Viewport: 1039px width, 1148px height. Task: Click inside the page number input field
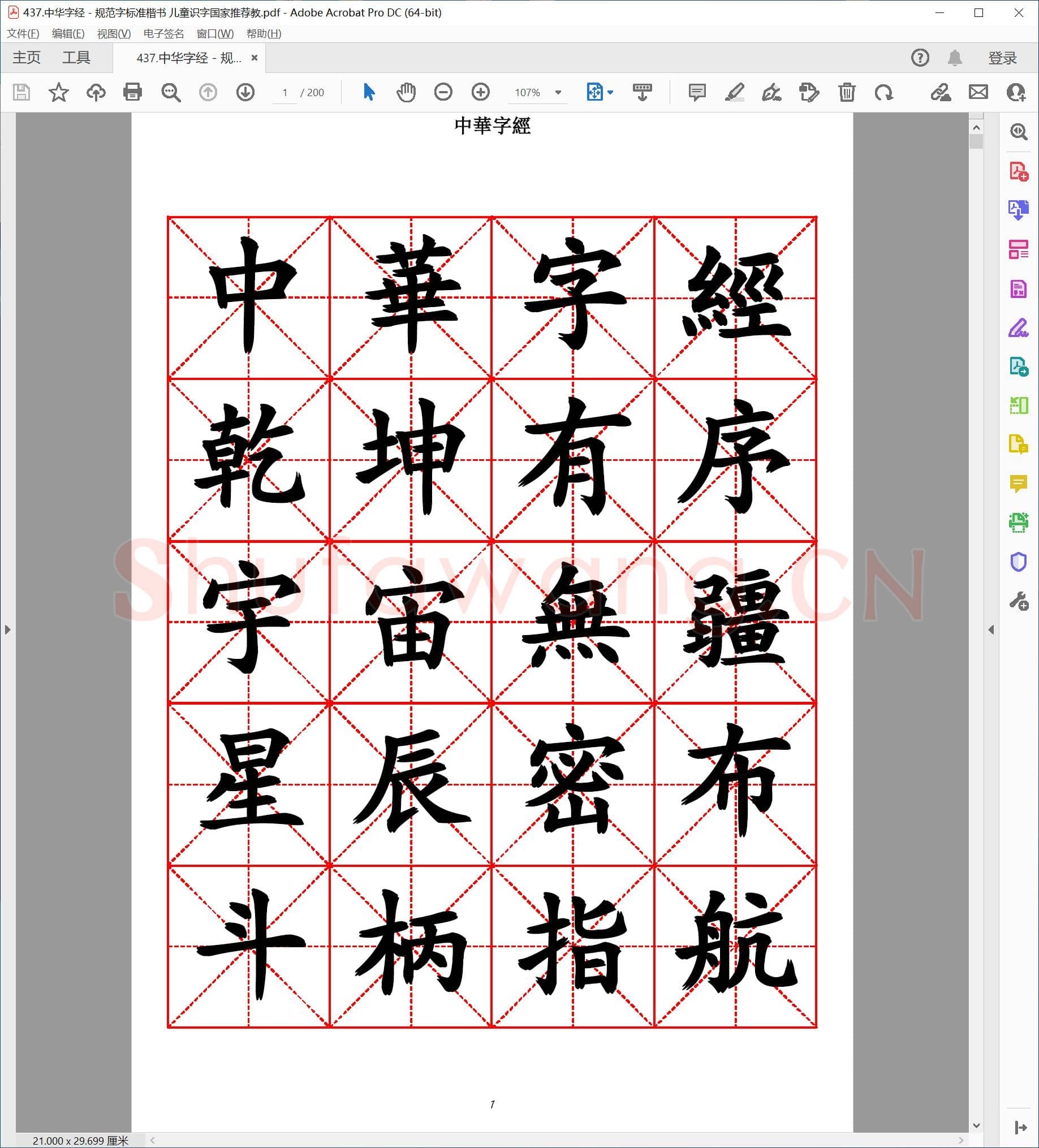[x=286, y=92]
